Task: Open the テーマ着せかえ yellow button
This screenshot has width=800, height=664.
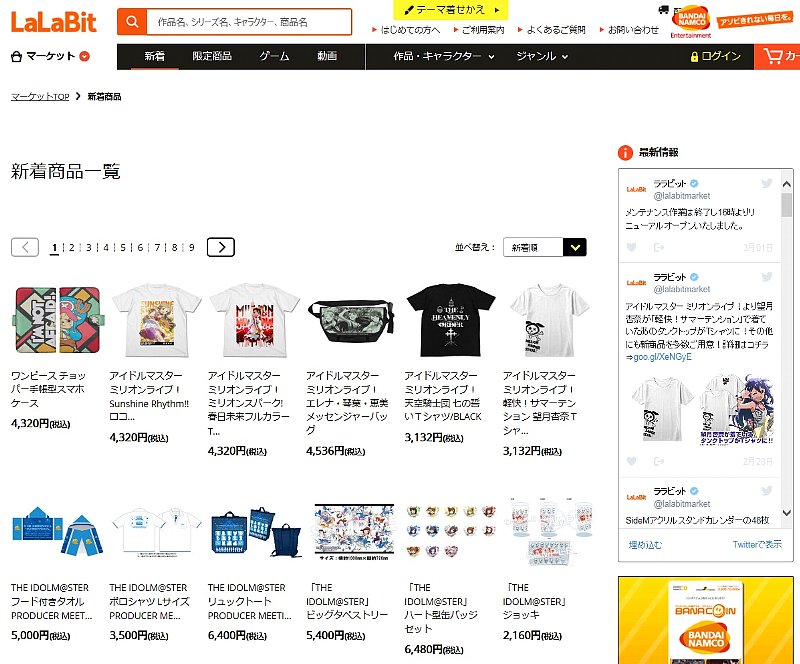Action: [x=451, y=10]
